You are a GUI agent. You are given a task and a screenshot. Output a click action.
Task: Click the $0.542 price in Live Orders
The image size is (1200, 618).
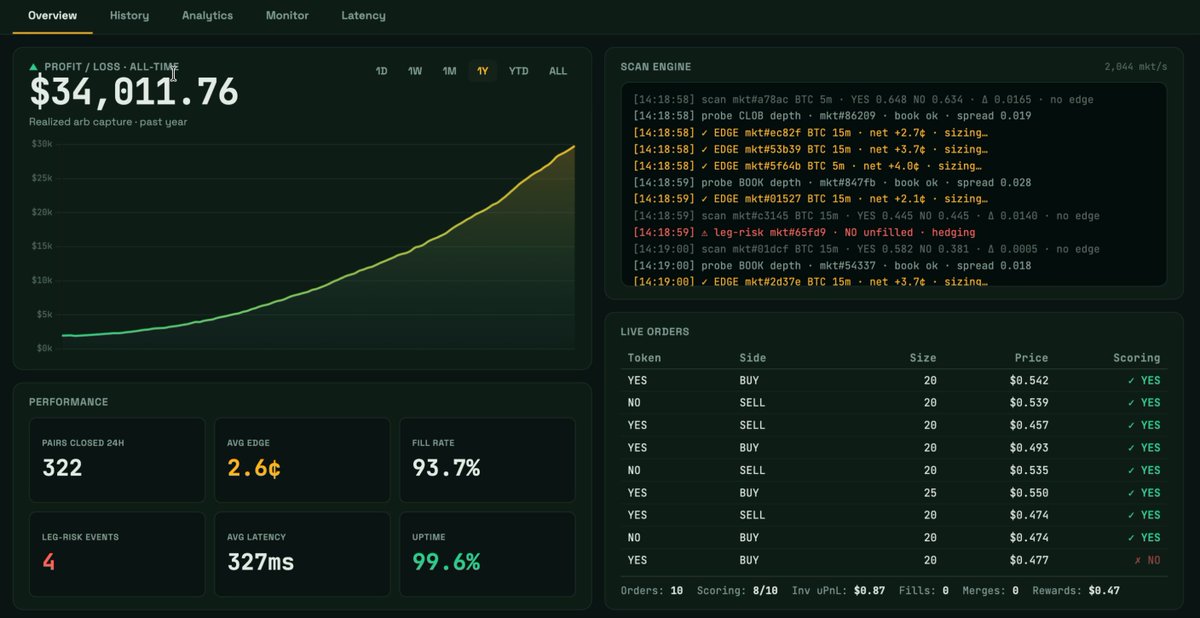click(1031, 380)
